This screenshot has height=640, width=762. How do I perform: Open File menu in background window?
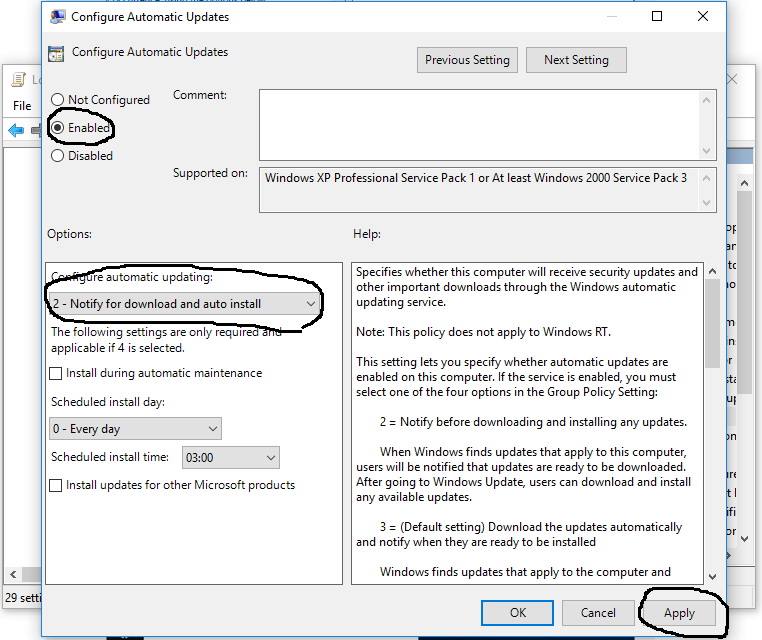coord(22,106)
